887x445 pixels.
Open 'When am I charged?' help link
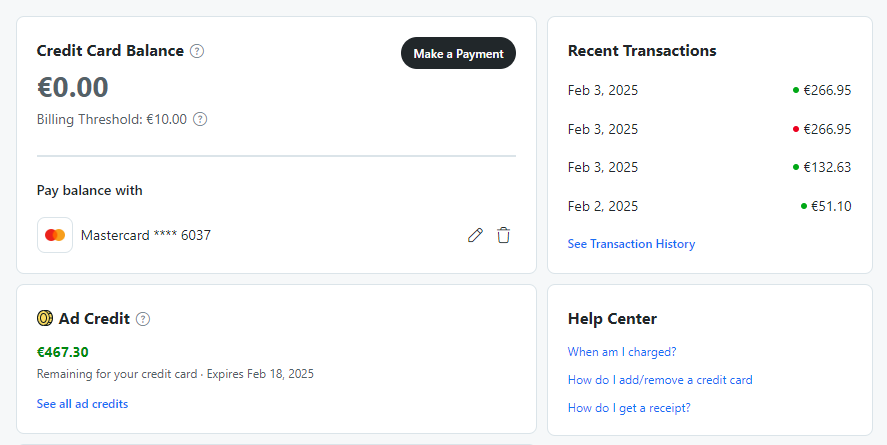[622, 352]
